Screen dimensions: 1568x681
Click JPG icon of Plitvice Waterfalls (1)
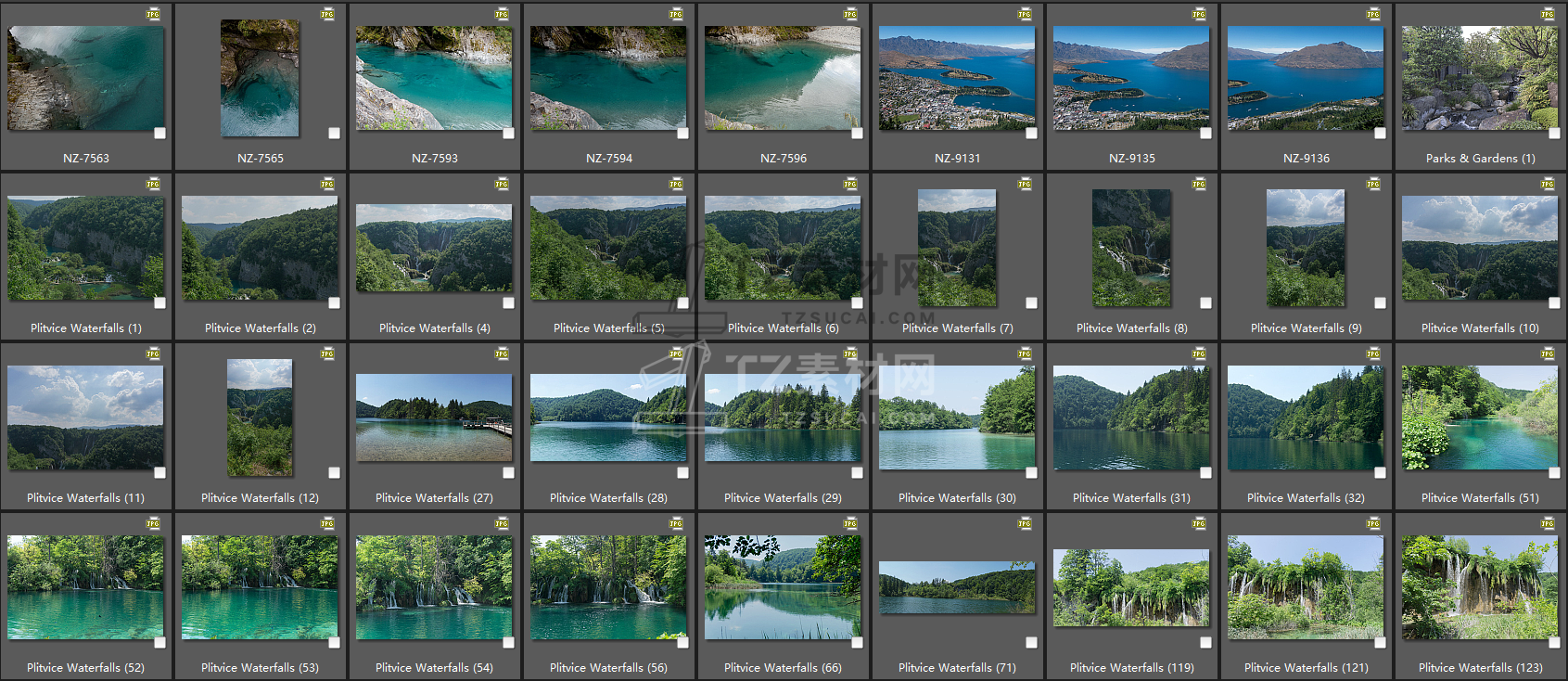(153, 184)
